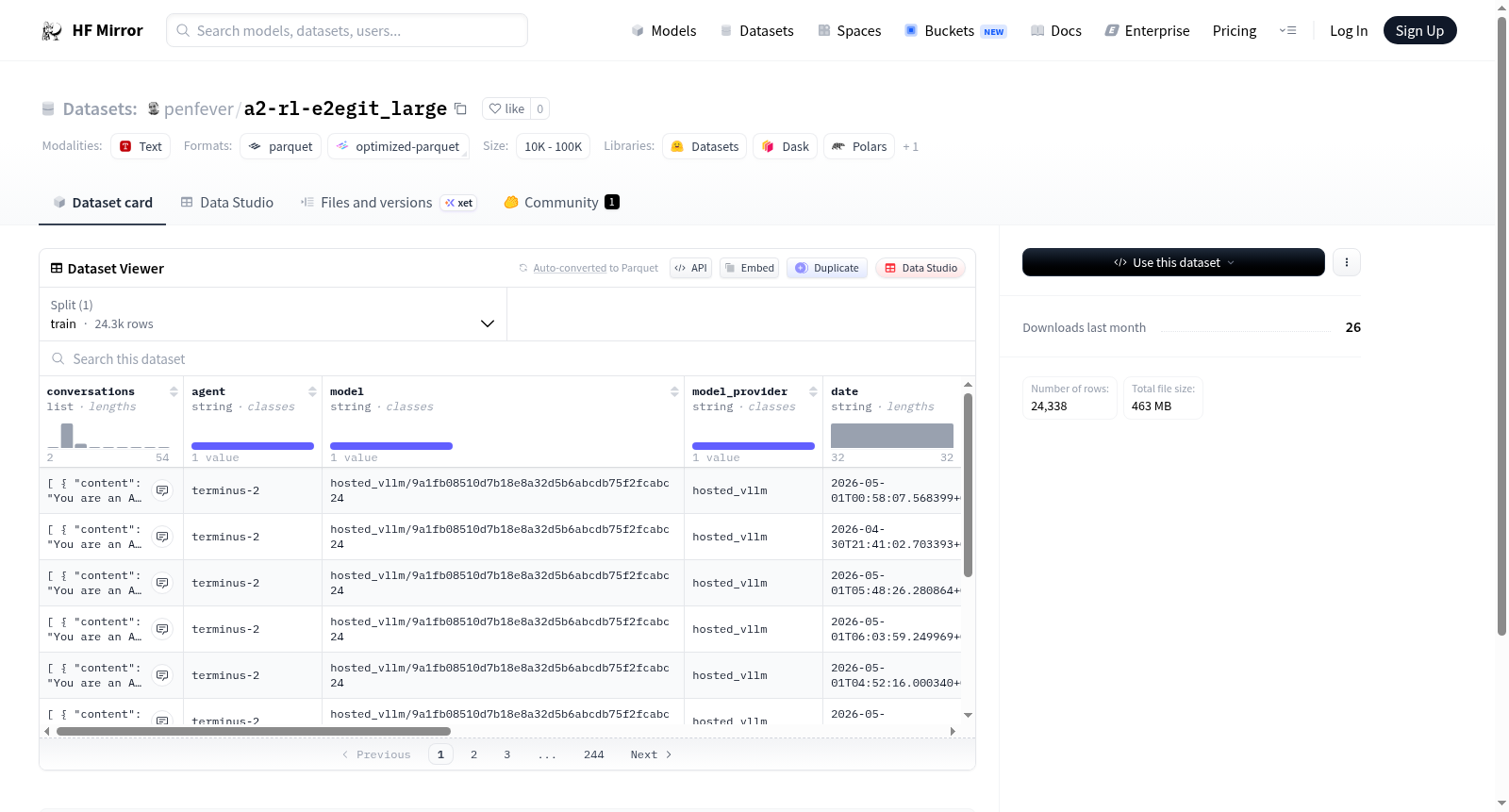1509x812 pixels.
Task: Select the date cell 2026-04-30T21:41:02
Action: (x=891, y=537)
